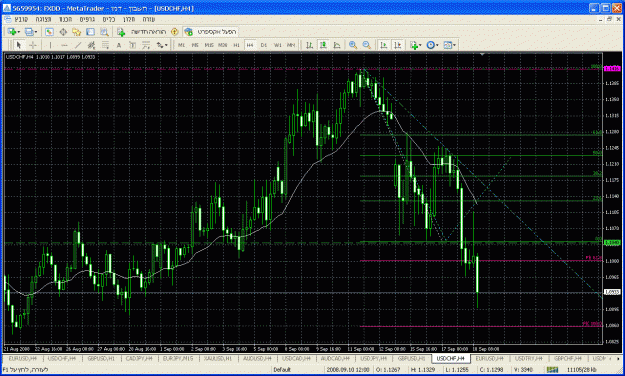Image resolution: width=625 pixels, height=376 pixels.
Task: Switch to M5 timeframe
Action: (195, 45)
